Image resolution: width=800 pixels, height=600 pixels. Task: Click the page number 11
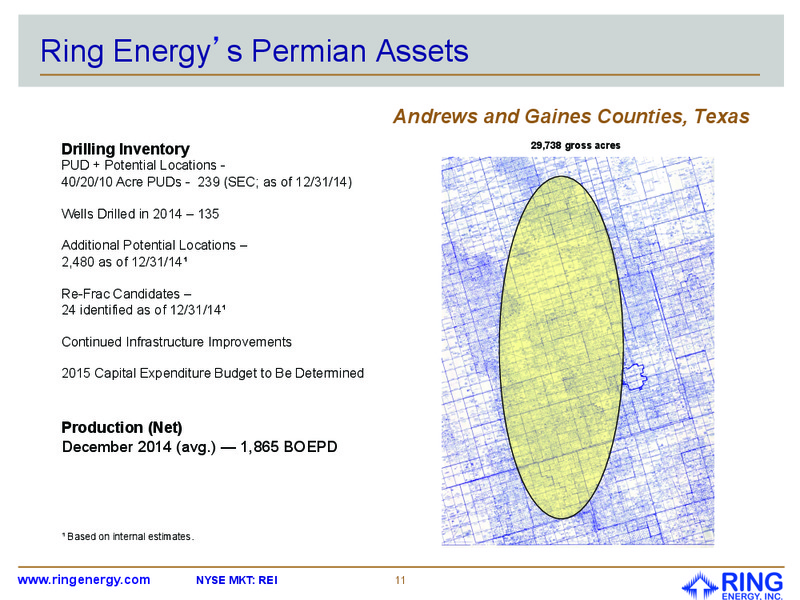(x=400, y=580)
